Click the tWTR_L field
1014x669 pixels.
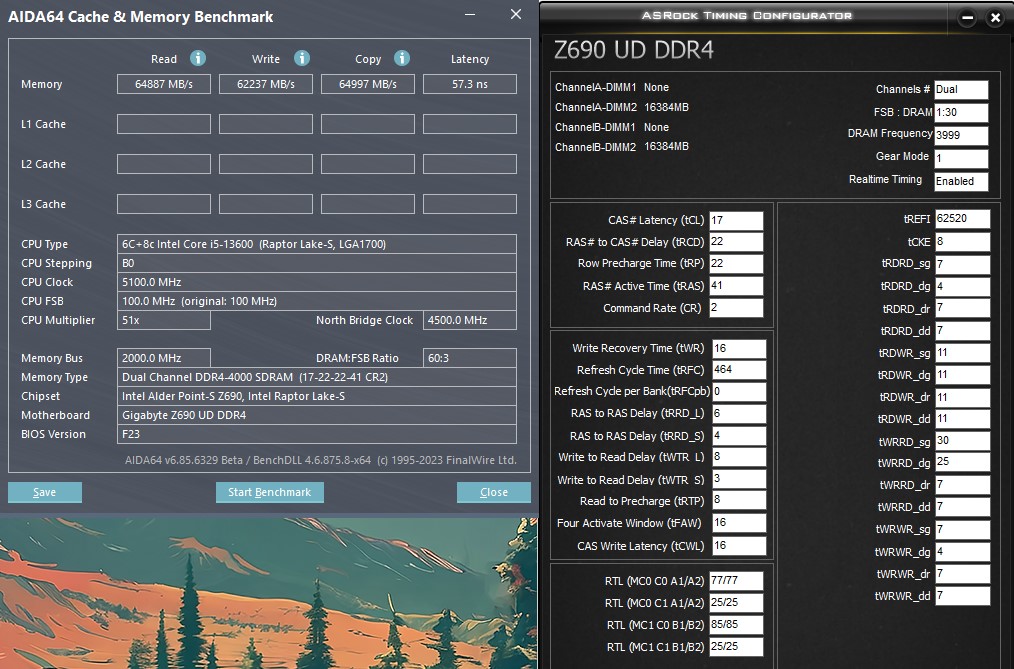[739, 457]
